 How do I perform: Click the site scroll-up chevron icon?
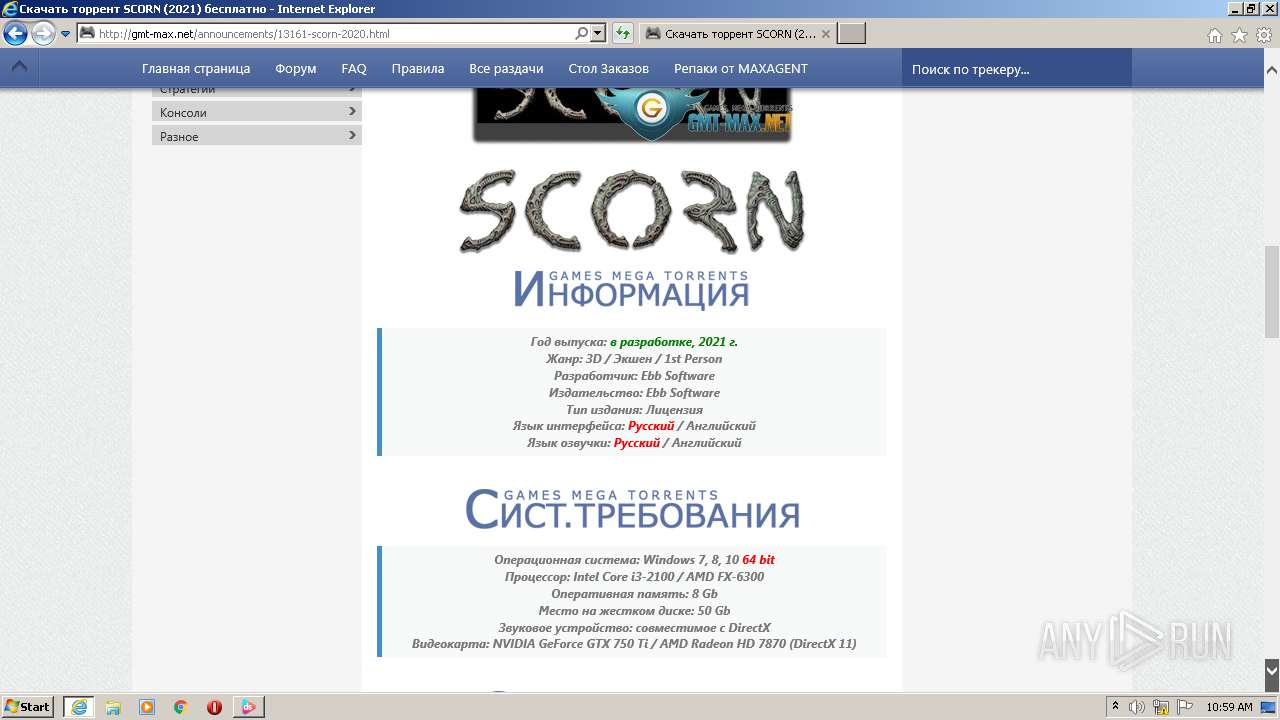click(x=19, y=68)
